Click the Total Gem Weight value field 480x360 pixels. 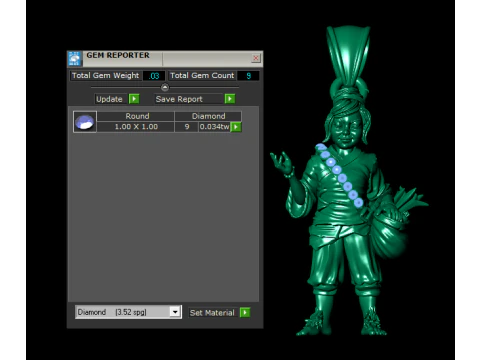coord(154,76)
